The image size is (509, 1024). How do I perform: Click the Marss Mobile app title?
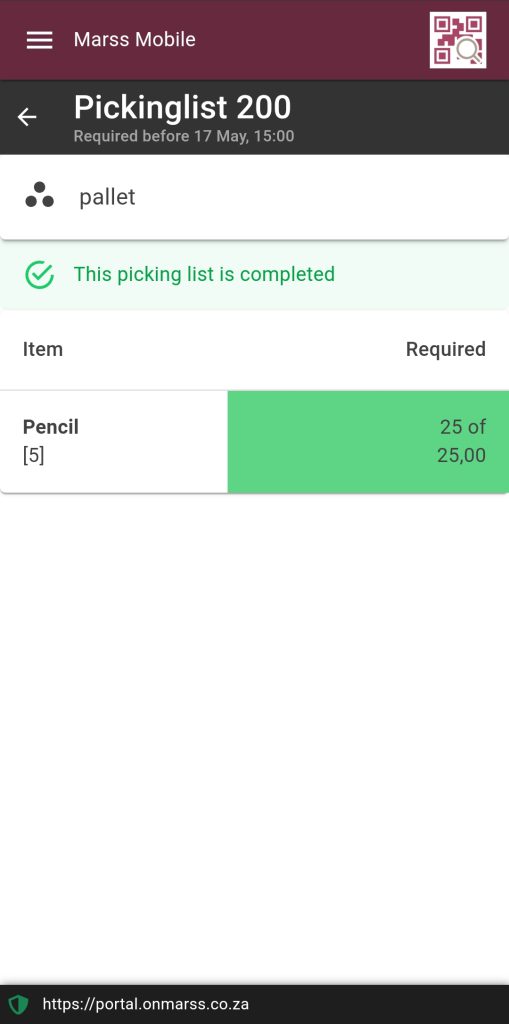[x=135, y=40]
